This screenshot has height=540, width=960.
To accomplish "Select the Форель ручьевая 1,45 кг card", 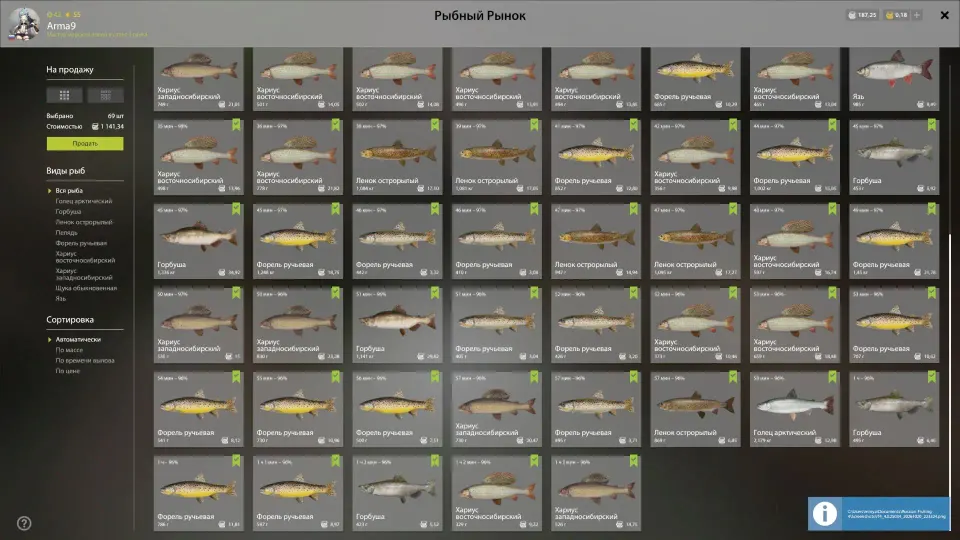I will pyautogui.click(x=894, y=241).
